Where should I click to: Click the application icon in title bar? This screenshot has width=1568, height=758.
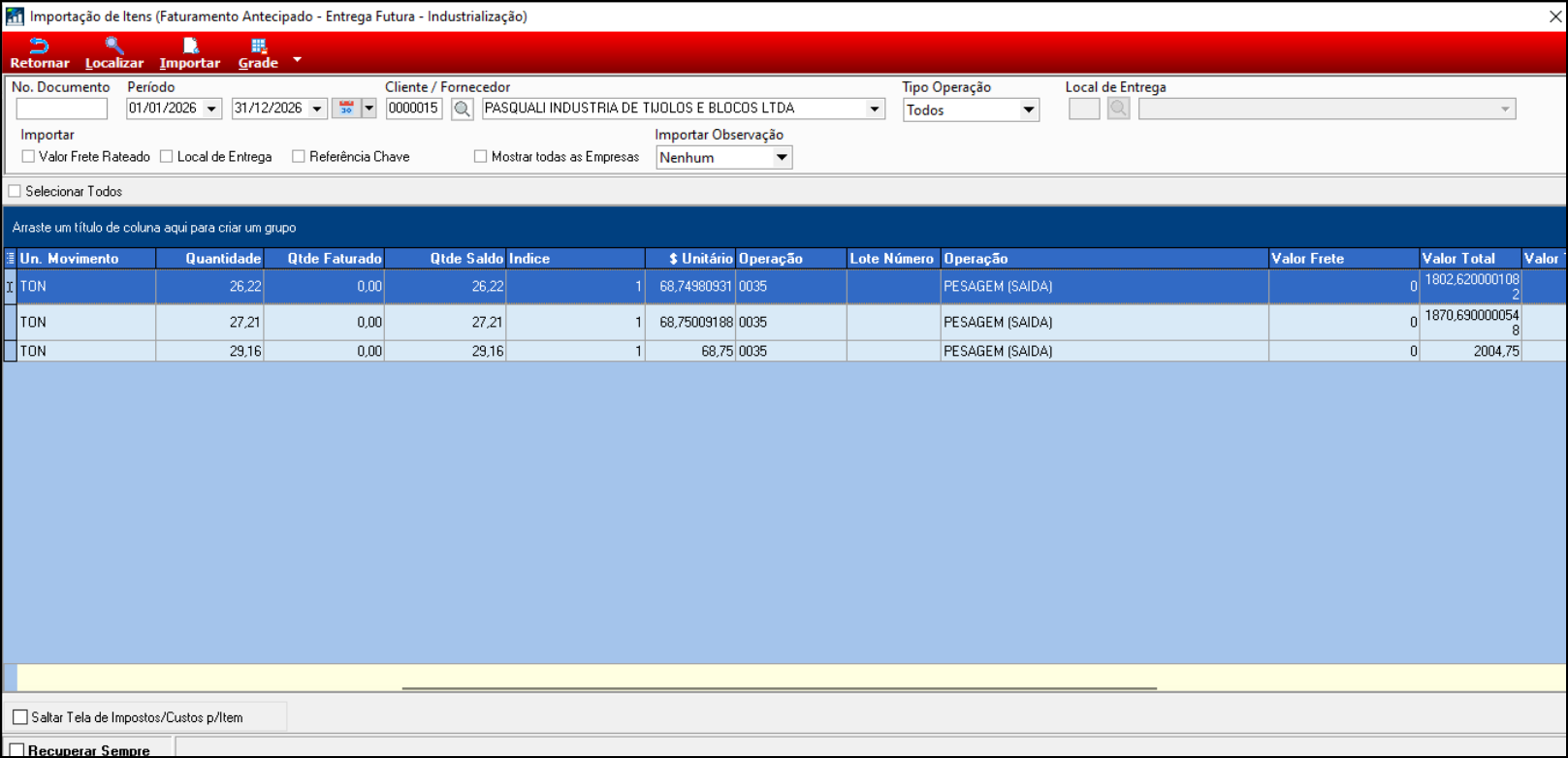pos(15,16)
